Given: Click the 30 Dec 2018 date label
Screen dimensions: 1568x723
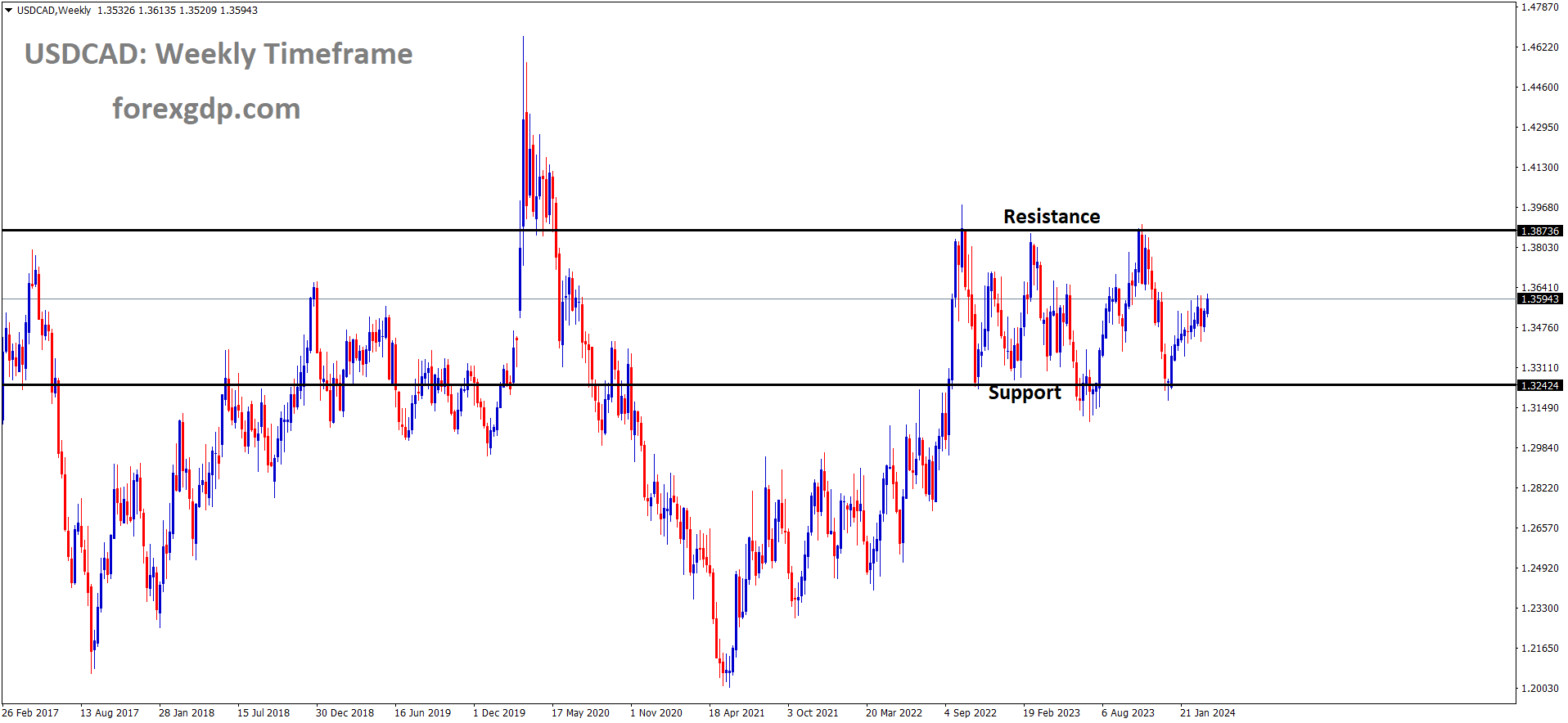Looking at the screenshot, I should 345,713.
